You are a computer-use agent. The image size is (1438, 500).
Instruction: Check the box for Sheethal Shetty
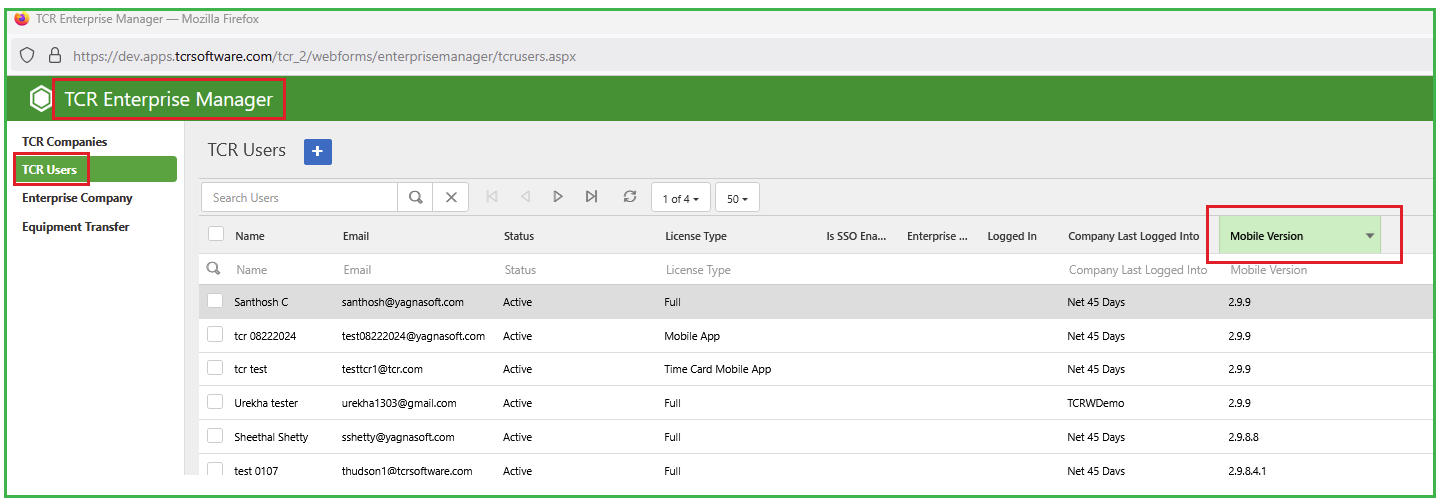(215, 435)
